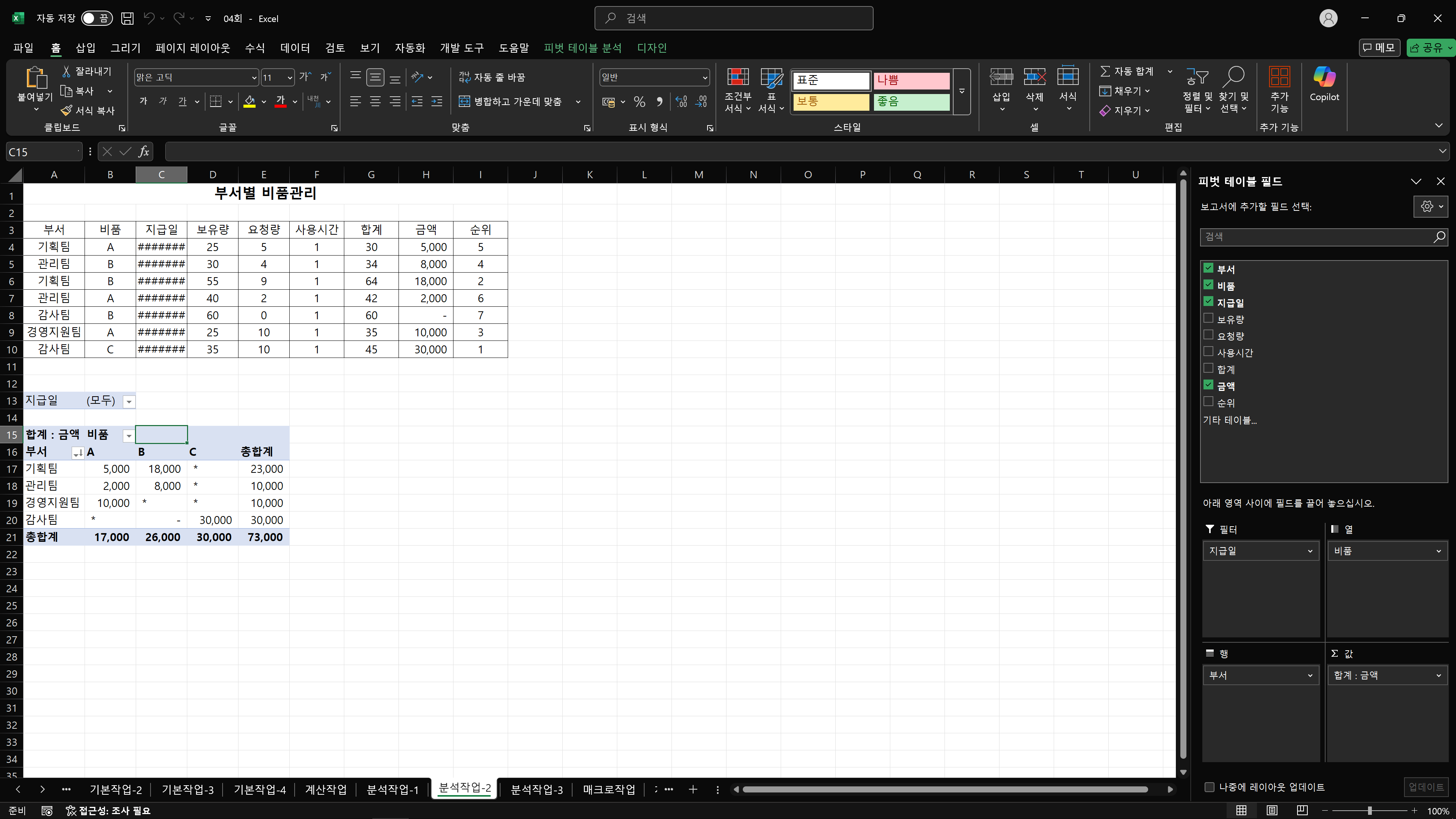Click the Percent style icon
Screen dimensions: 1456x819
coord(639,102)
